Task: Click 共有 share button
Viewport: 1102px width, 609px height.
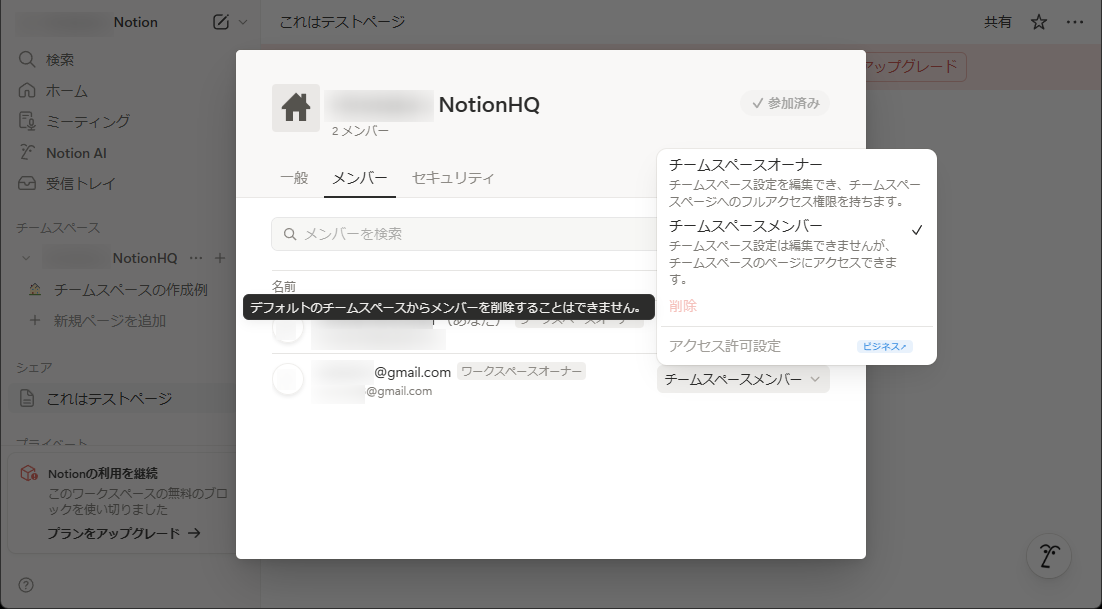Action: (997, 22)
